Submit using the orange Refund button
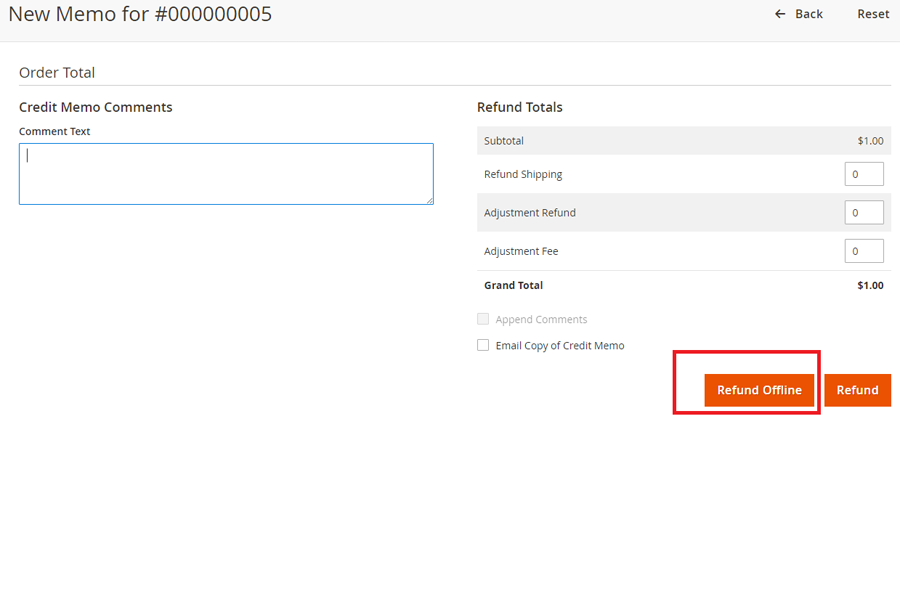The height and width of the screenshot is (600, 900). (x=857, y=390)
